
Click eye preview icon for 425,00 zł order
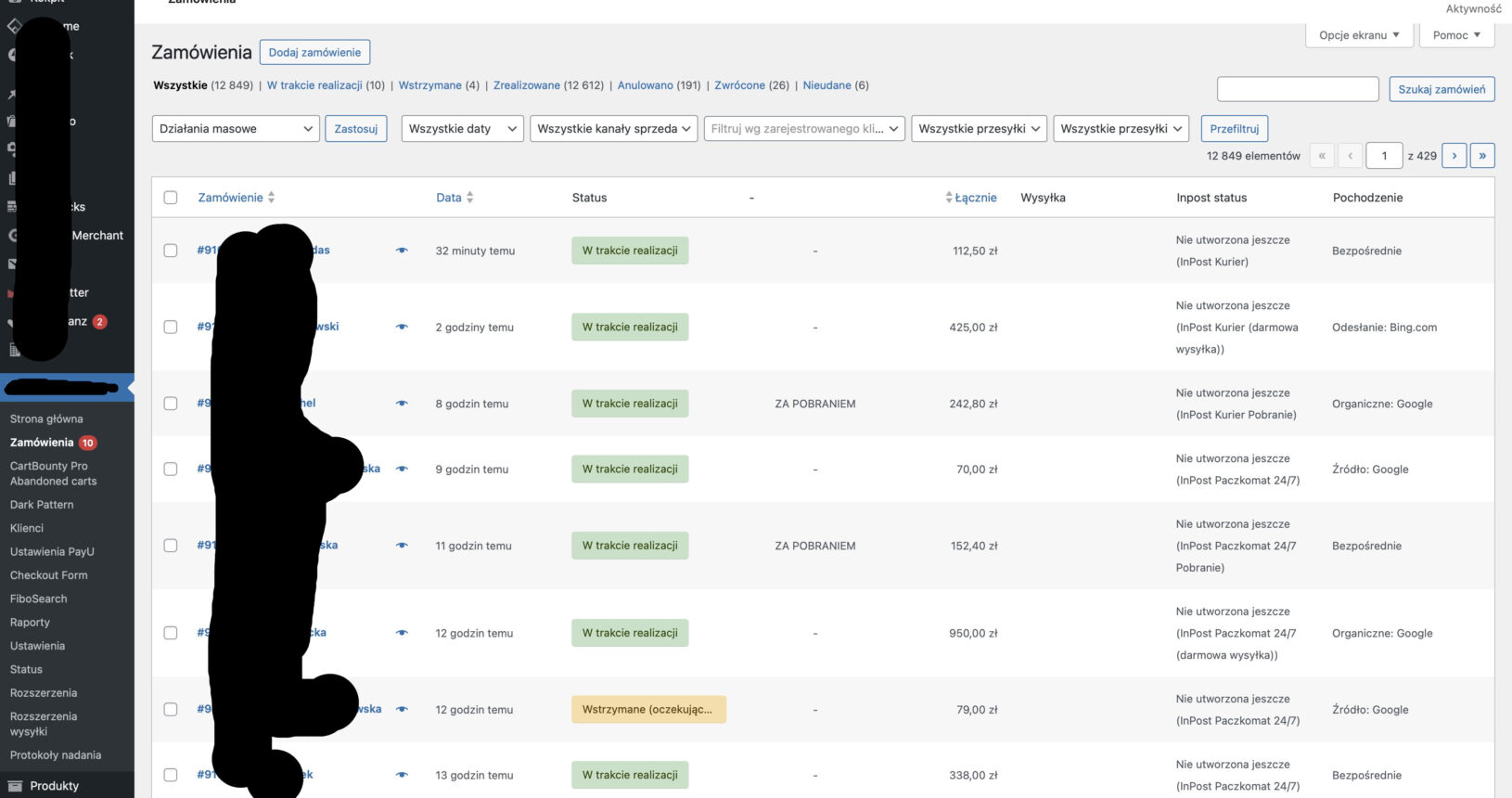click(402, 327)
